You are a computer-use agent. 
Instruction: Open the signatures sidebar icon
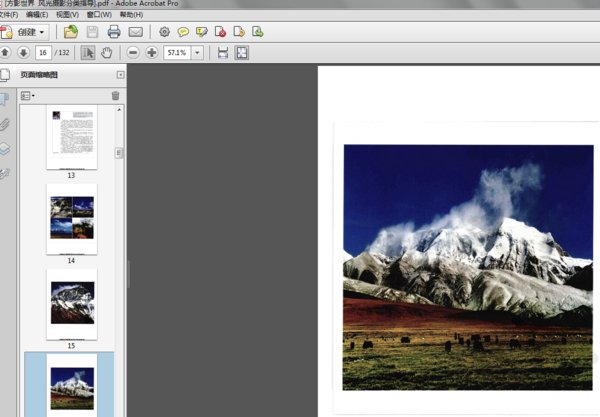(x=4, y=174)
